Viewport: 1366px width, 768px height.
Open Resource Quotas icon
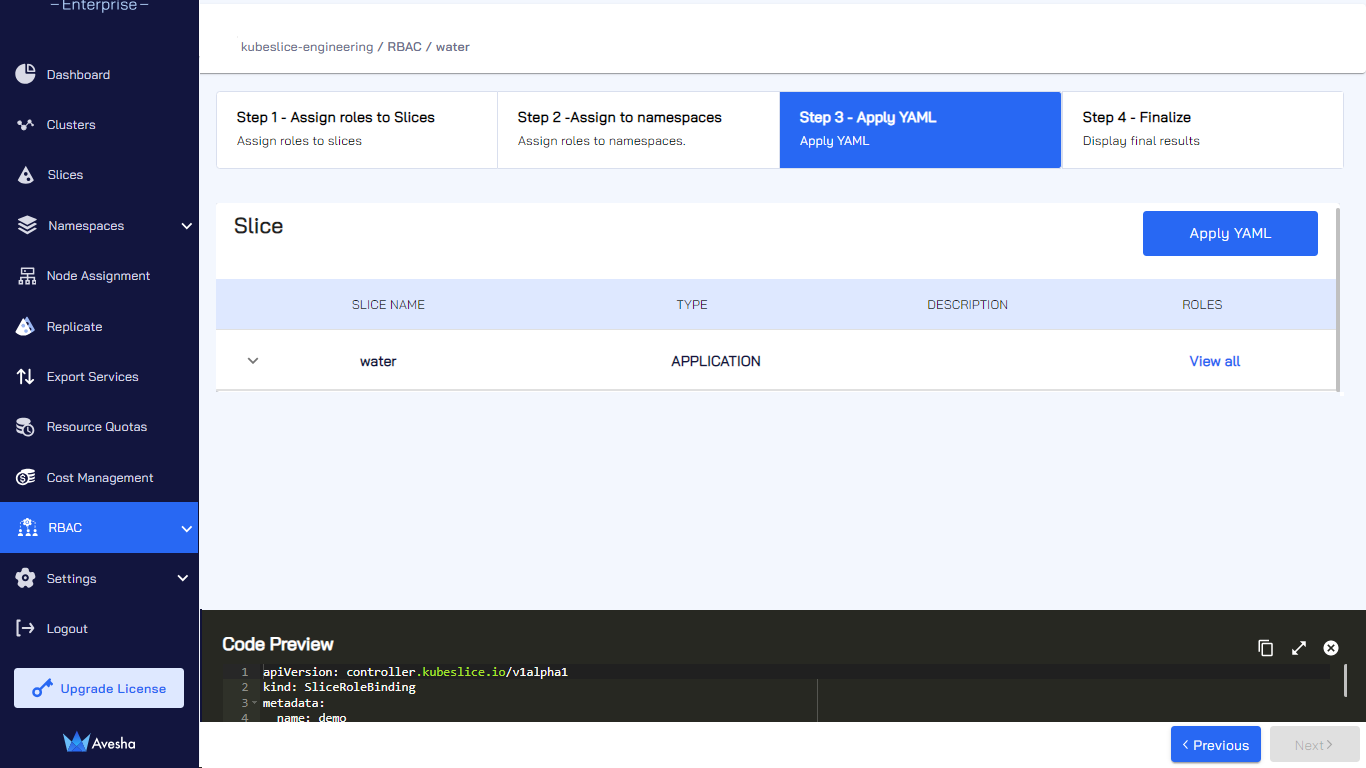tap(26, 427)
